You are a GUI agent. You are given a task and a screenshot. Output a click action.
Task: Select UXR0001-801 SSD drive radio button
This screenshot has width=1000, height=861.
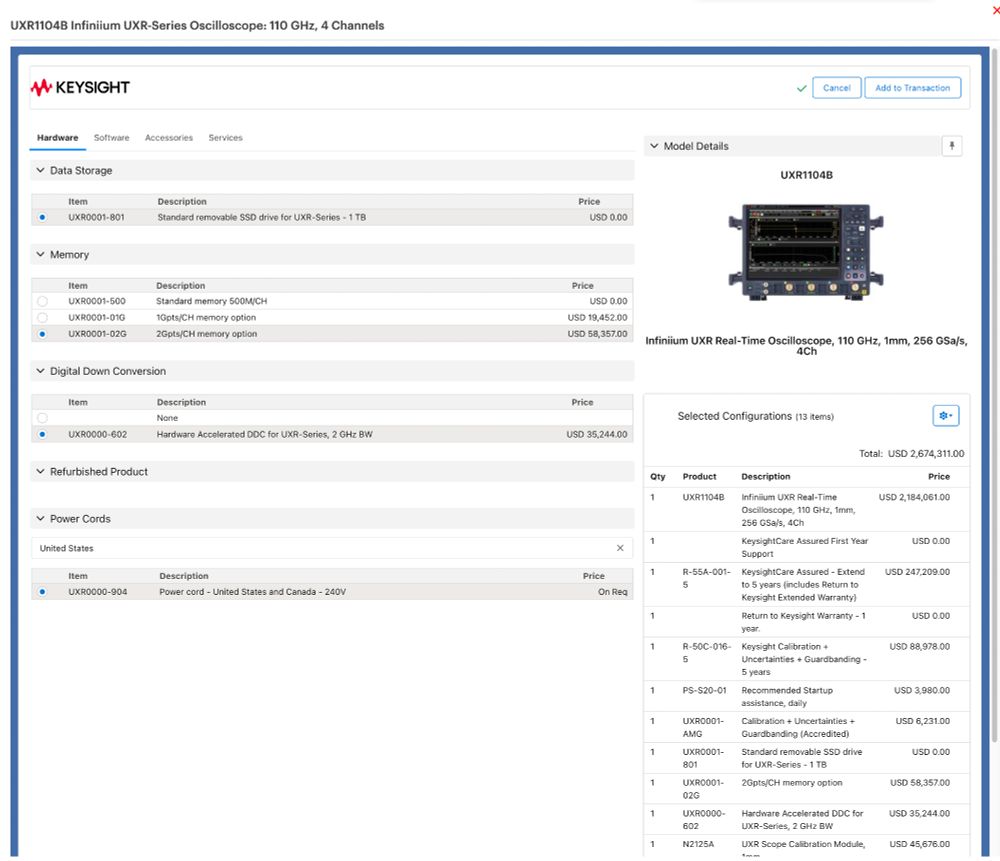tap(42, 217)
